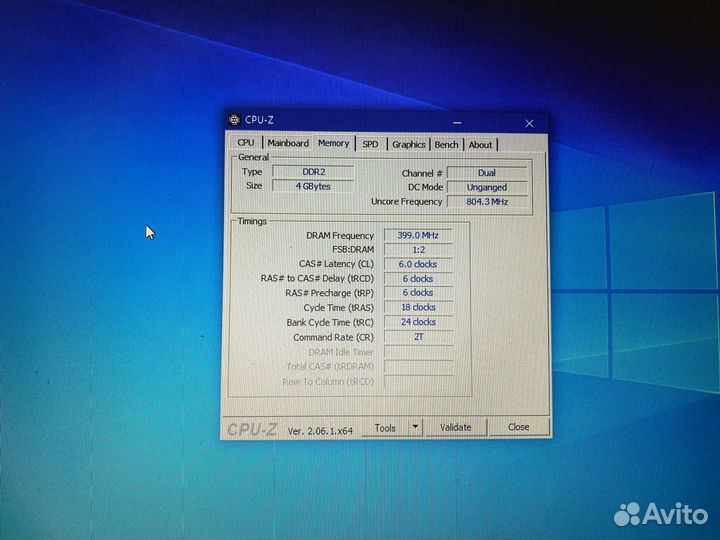Open the CPU tab

246,143
